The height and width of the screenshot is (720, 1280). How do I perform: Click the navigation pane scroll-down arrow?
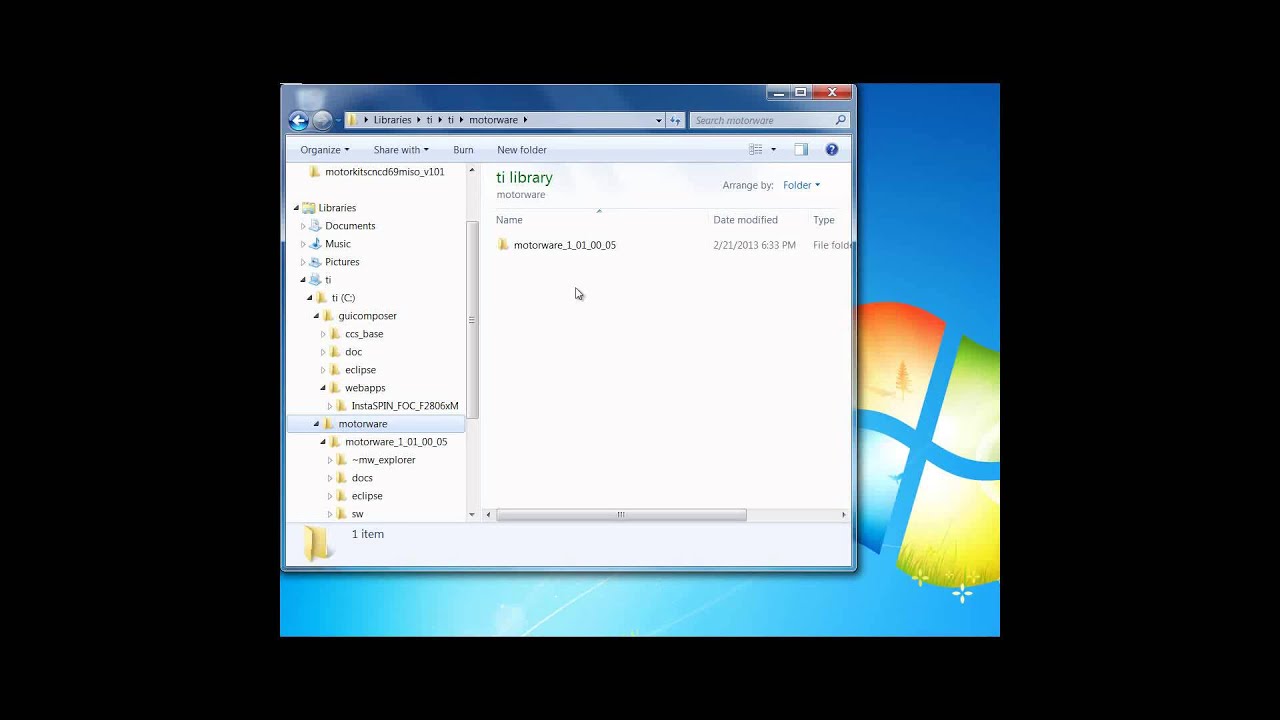(x=472, y=515)
